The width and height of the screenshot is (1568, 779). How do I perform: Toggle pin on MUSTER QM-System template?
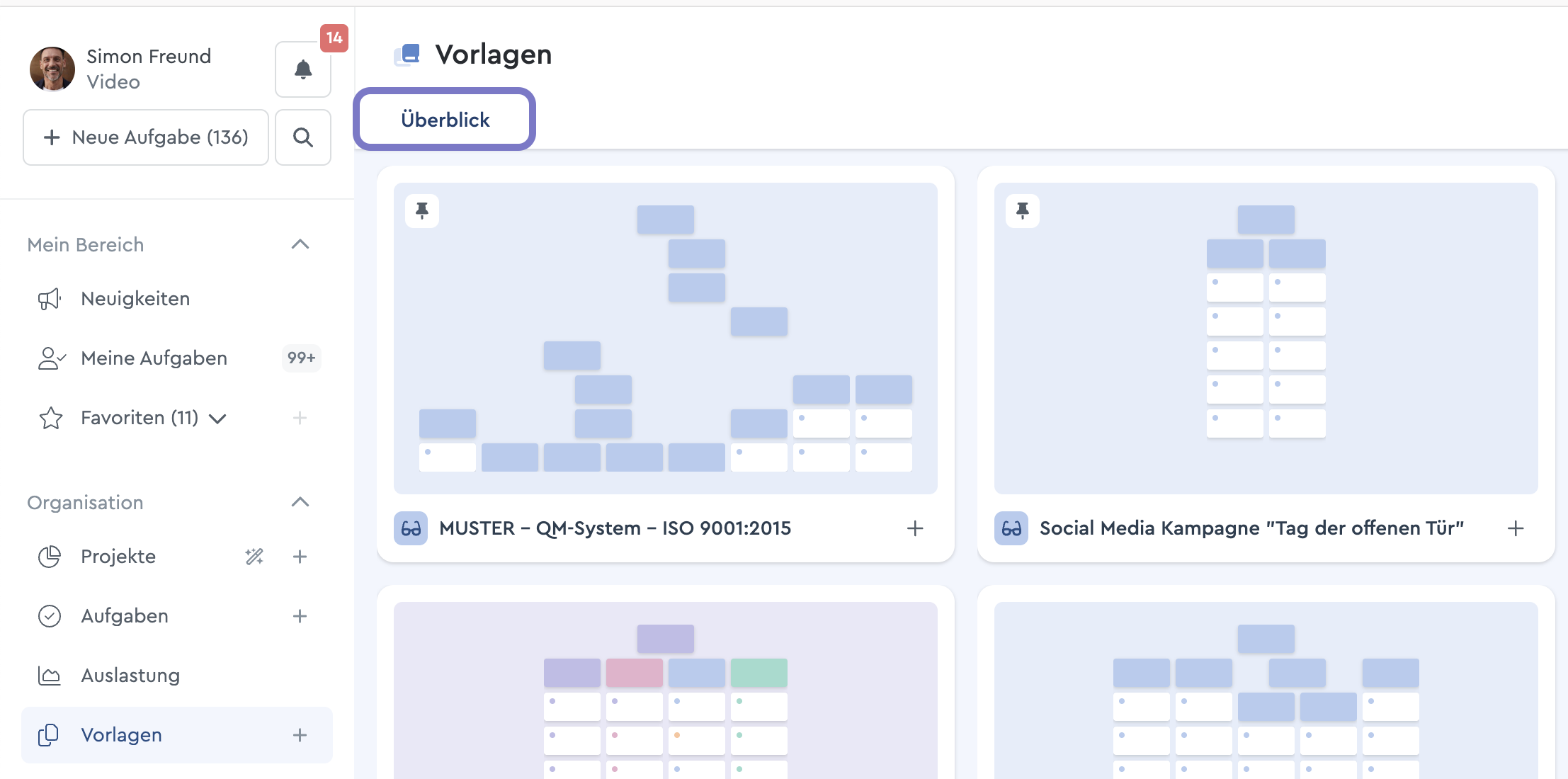point(422,210)
